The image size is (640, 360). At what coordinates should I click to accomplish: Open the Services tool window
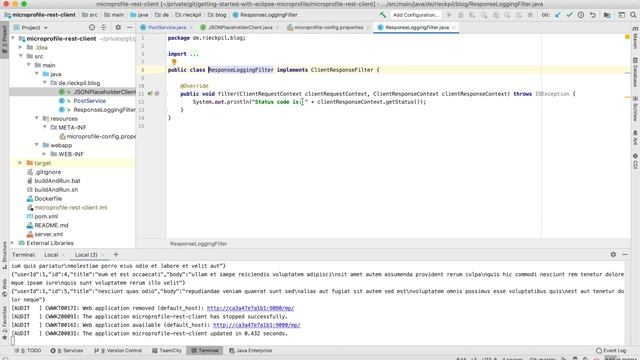click(x=67, y=350)
